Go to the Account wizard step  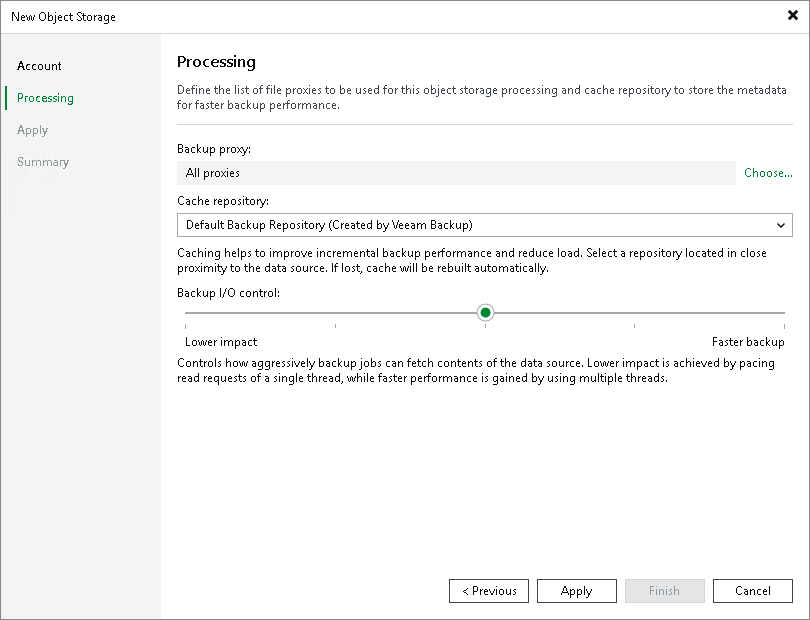pyautogui.click(x=39, y=66)
